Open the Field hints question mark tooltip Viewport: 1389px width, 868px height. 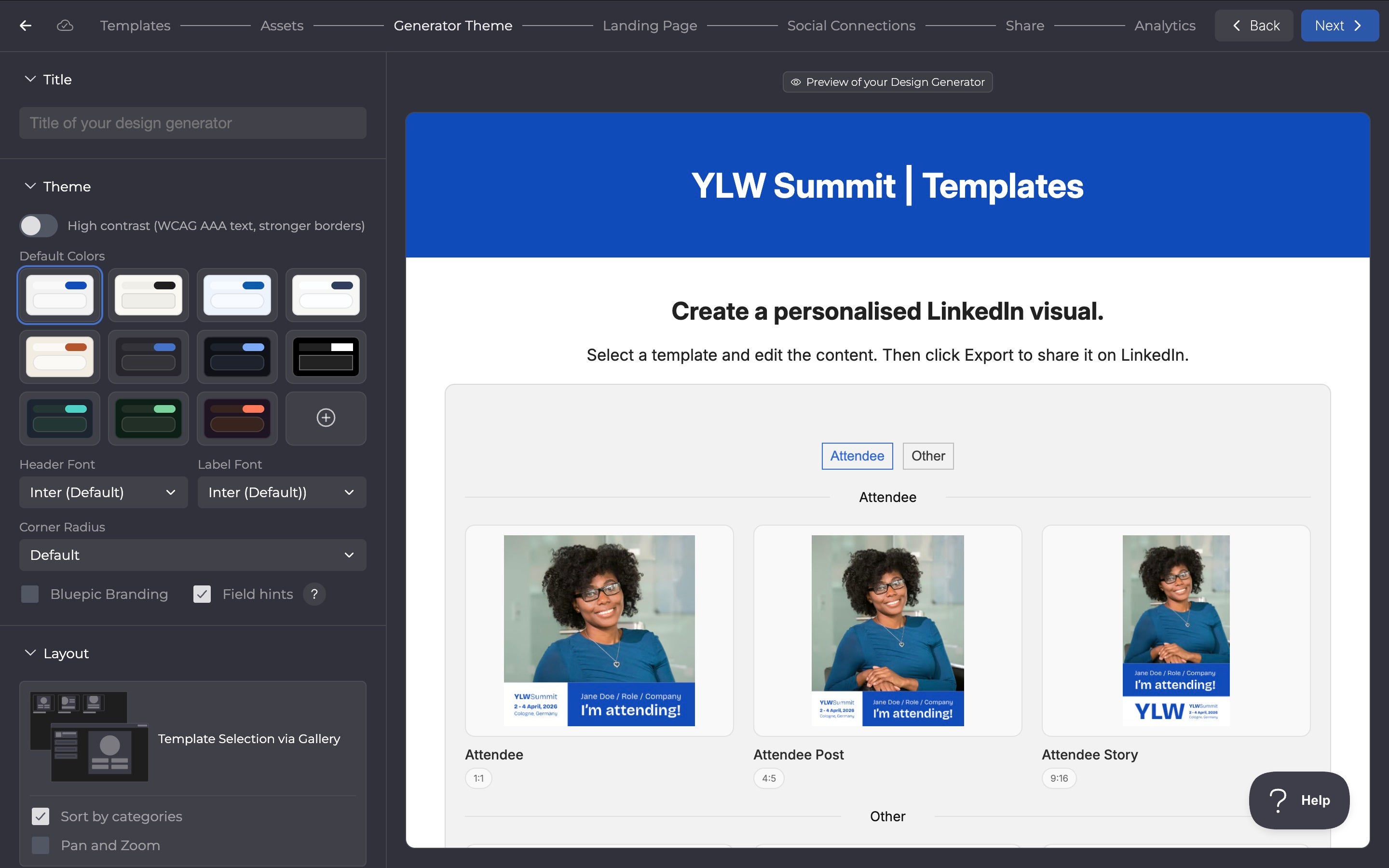point(314,594)
